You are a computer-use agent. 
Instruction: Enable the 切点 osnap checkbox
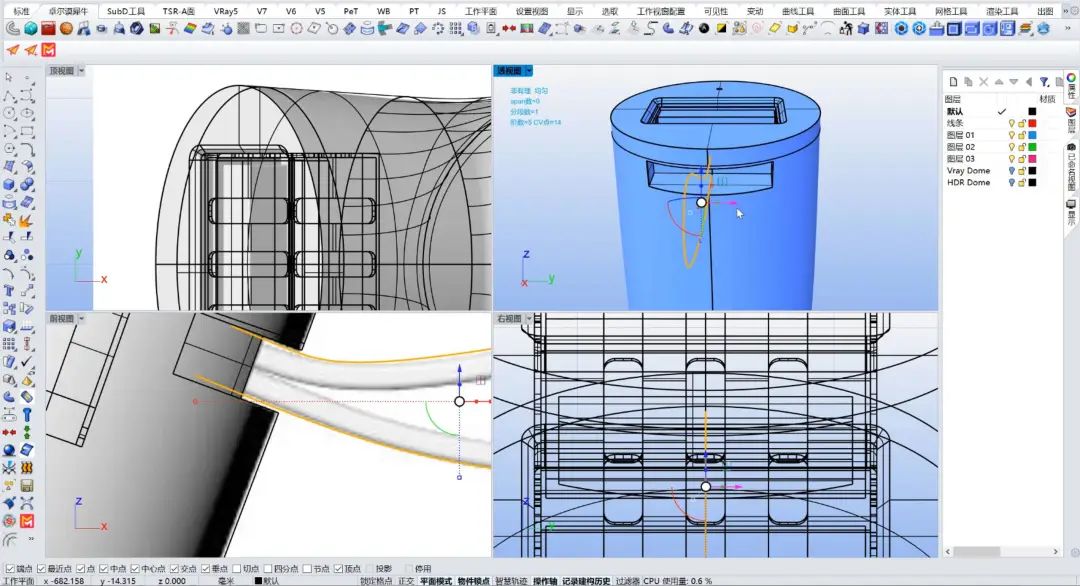tap(237, 569)
